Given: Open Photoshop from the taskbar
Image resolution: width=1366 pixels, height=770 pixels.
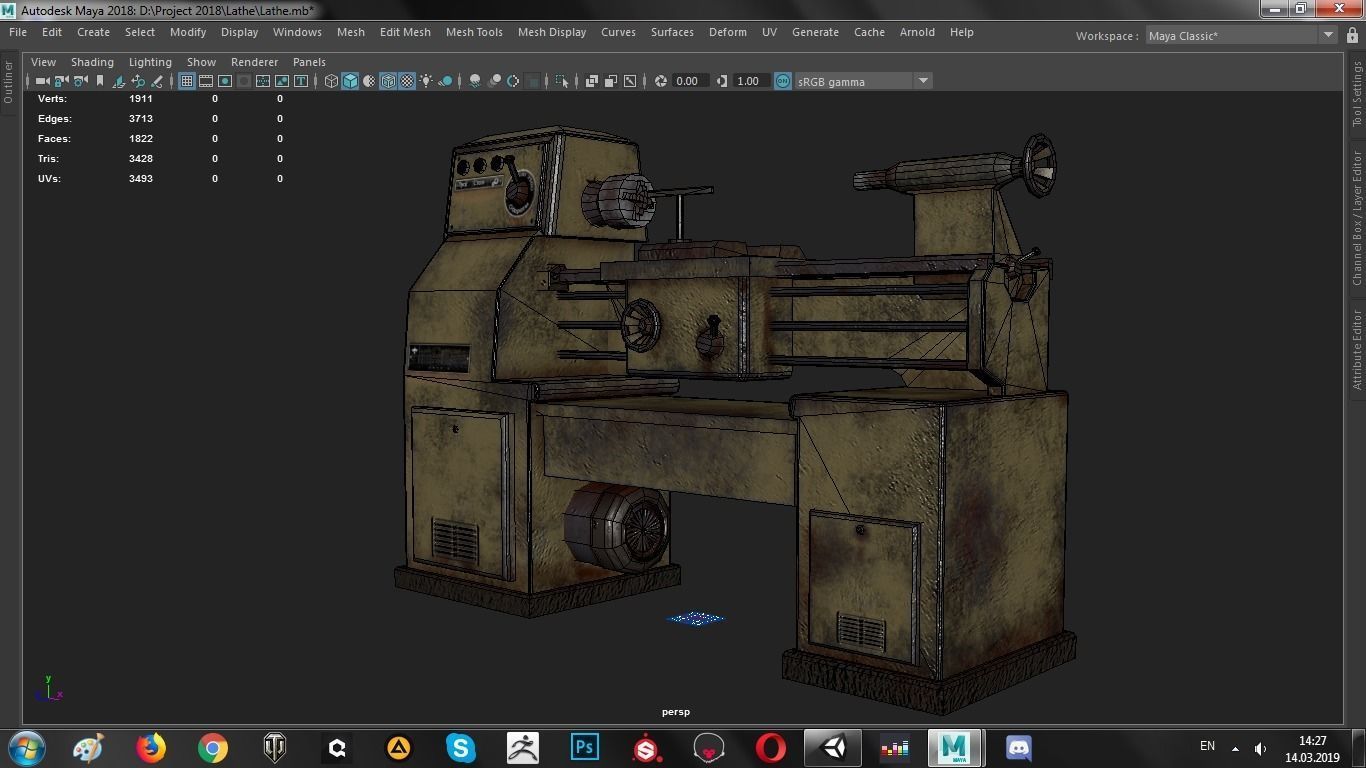Looking at the screenshot, I should coord(585,747).
